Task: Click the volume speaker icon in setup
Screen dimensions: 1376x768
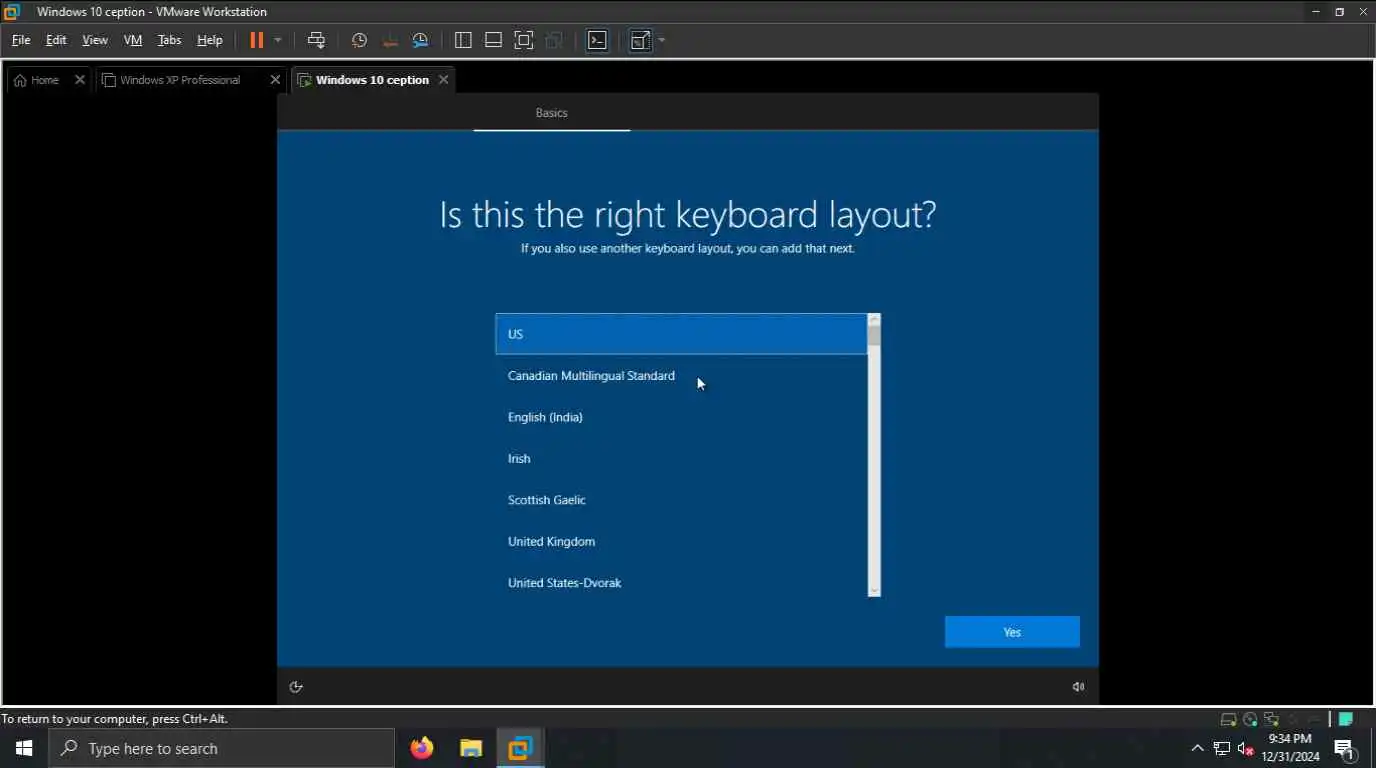Action: (x=1078, y=687)
